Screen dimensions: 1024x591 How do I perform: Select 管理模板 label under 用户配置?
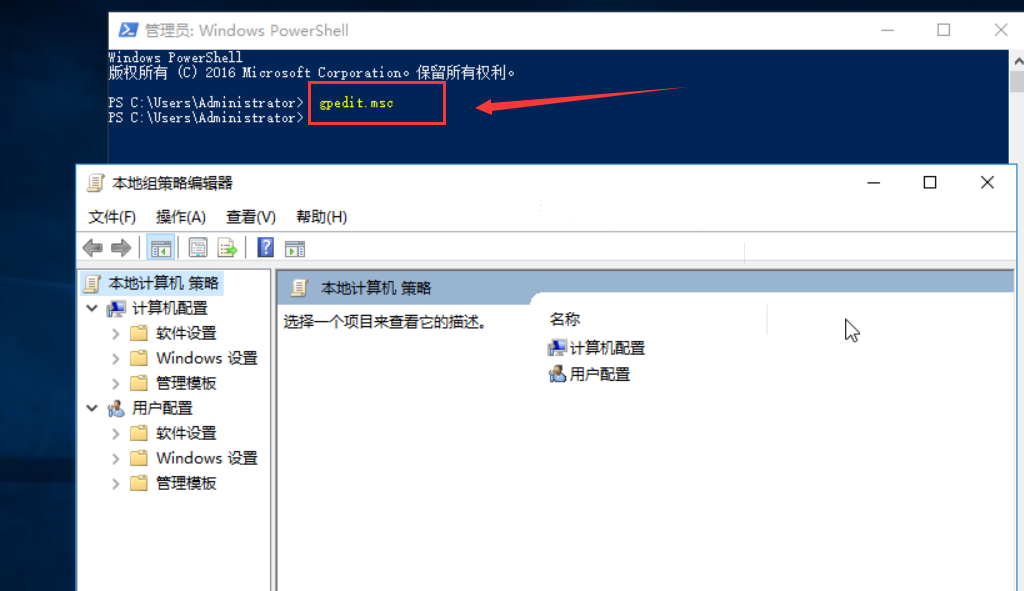pos(186,483)
